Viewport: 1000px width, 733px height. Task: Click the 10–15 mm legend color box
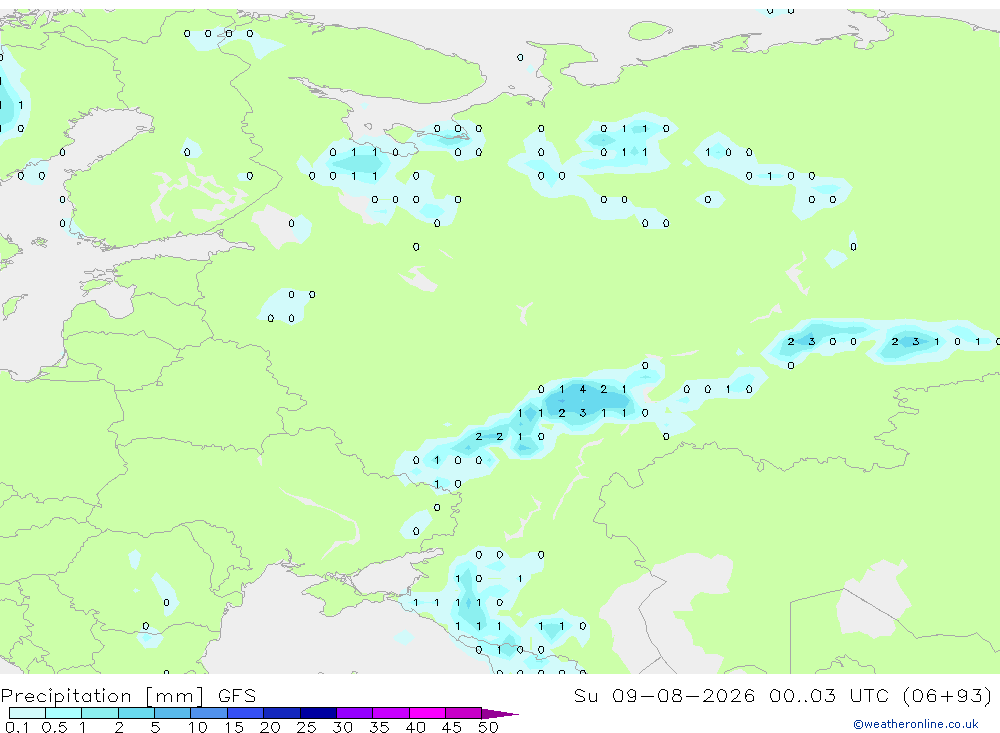[209, 713]
